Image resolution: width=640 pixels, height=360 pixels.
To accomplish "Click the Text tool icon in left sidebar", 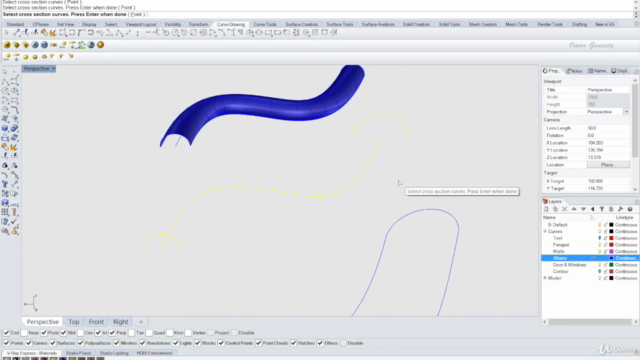I will pos(5,184).
